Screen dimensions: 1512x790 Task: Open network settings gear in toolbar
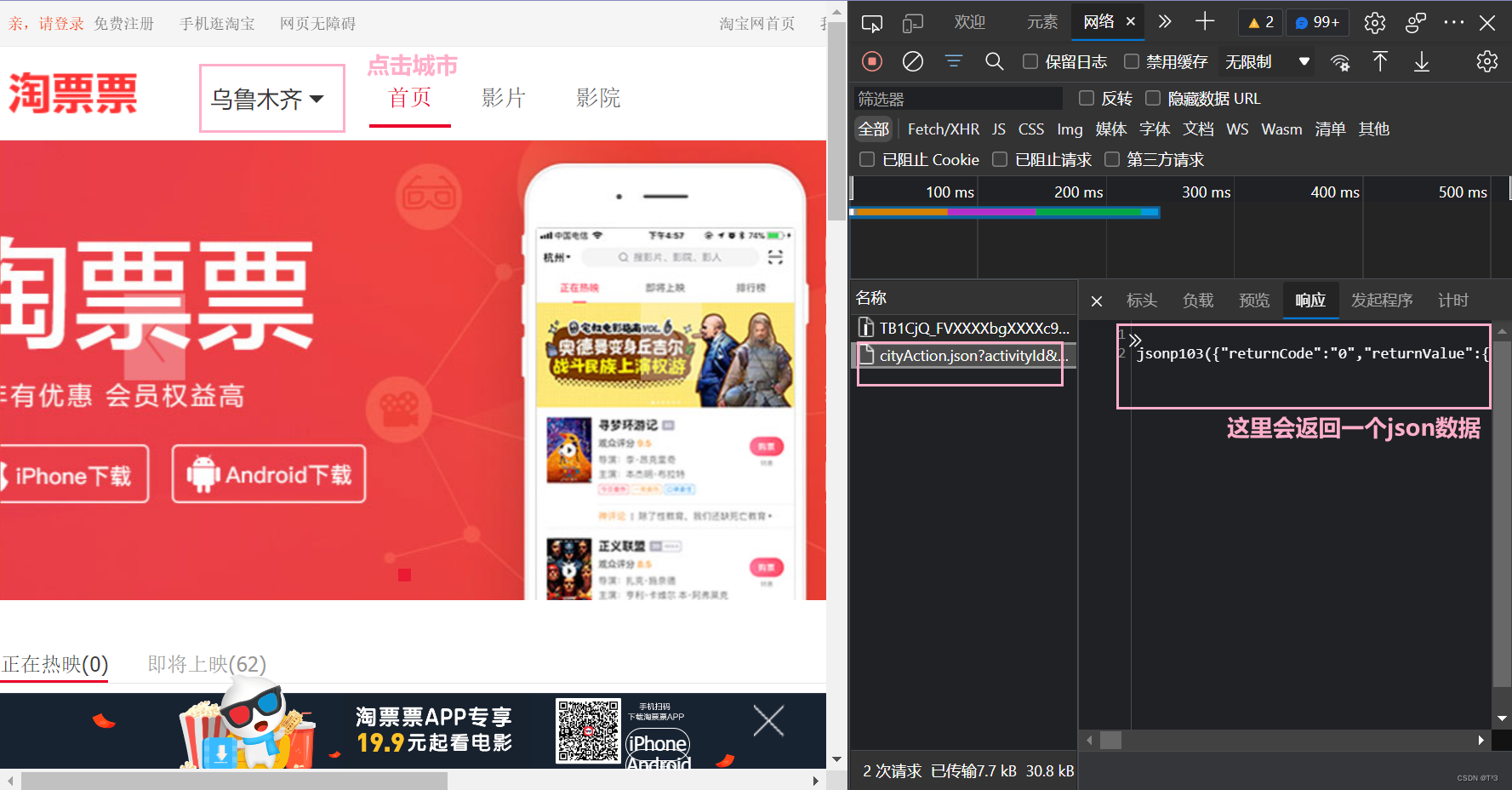[x=1486, y=61]
